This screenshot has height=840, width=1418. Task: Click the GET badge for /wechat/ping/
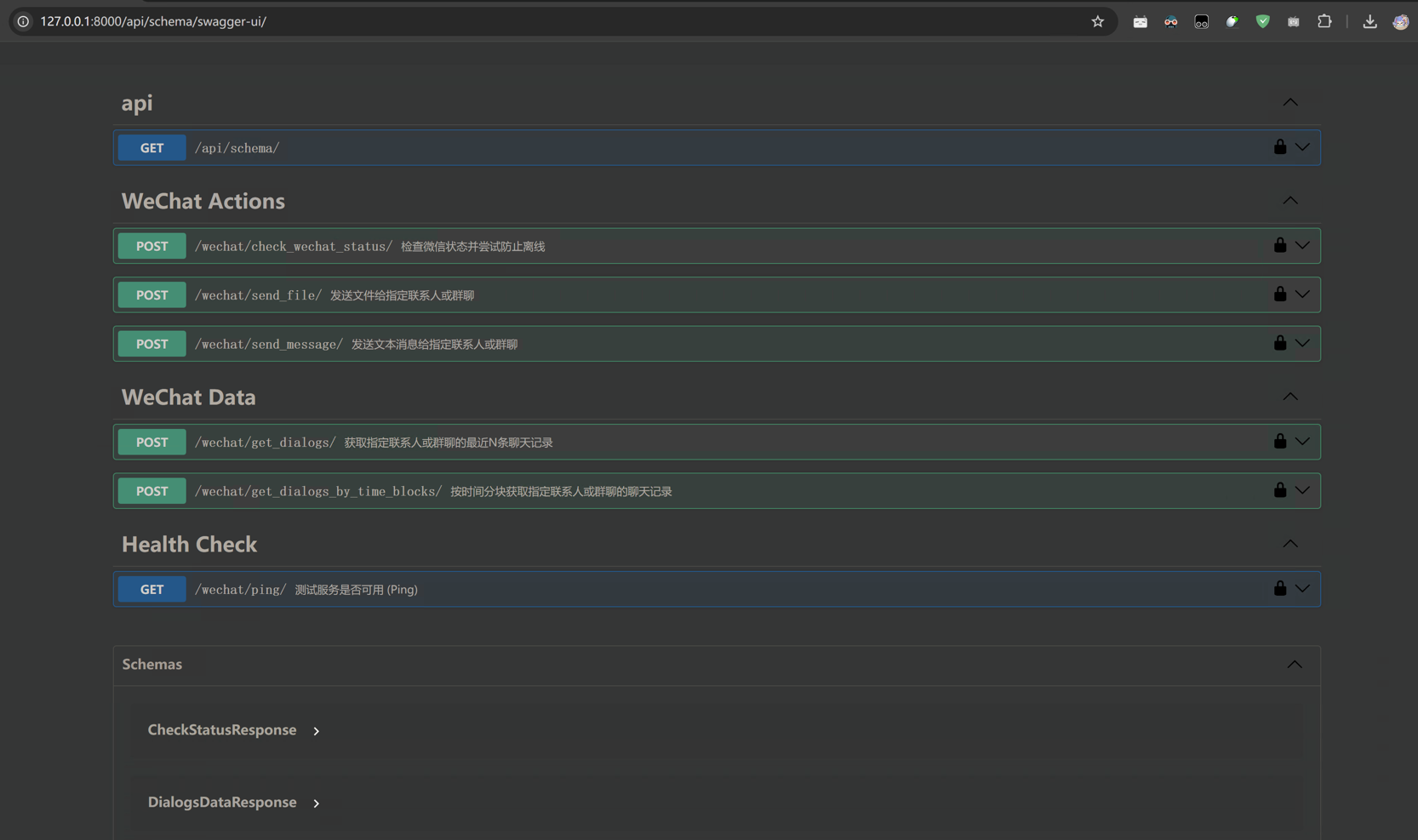[x=152, y=590]
